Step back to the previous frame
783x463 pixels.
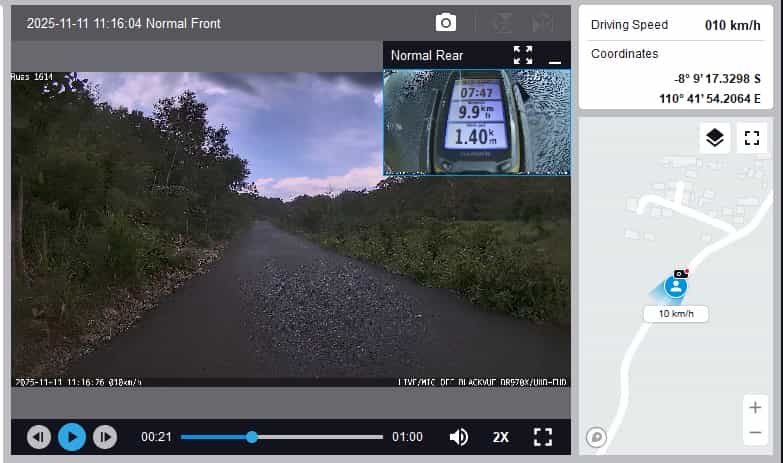click(x=39, y=437)
